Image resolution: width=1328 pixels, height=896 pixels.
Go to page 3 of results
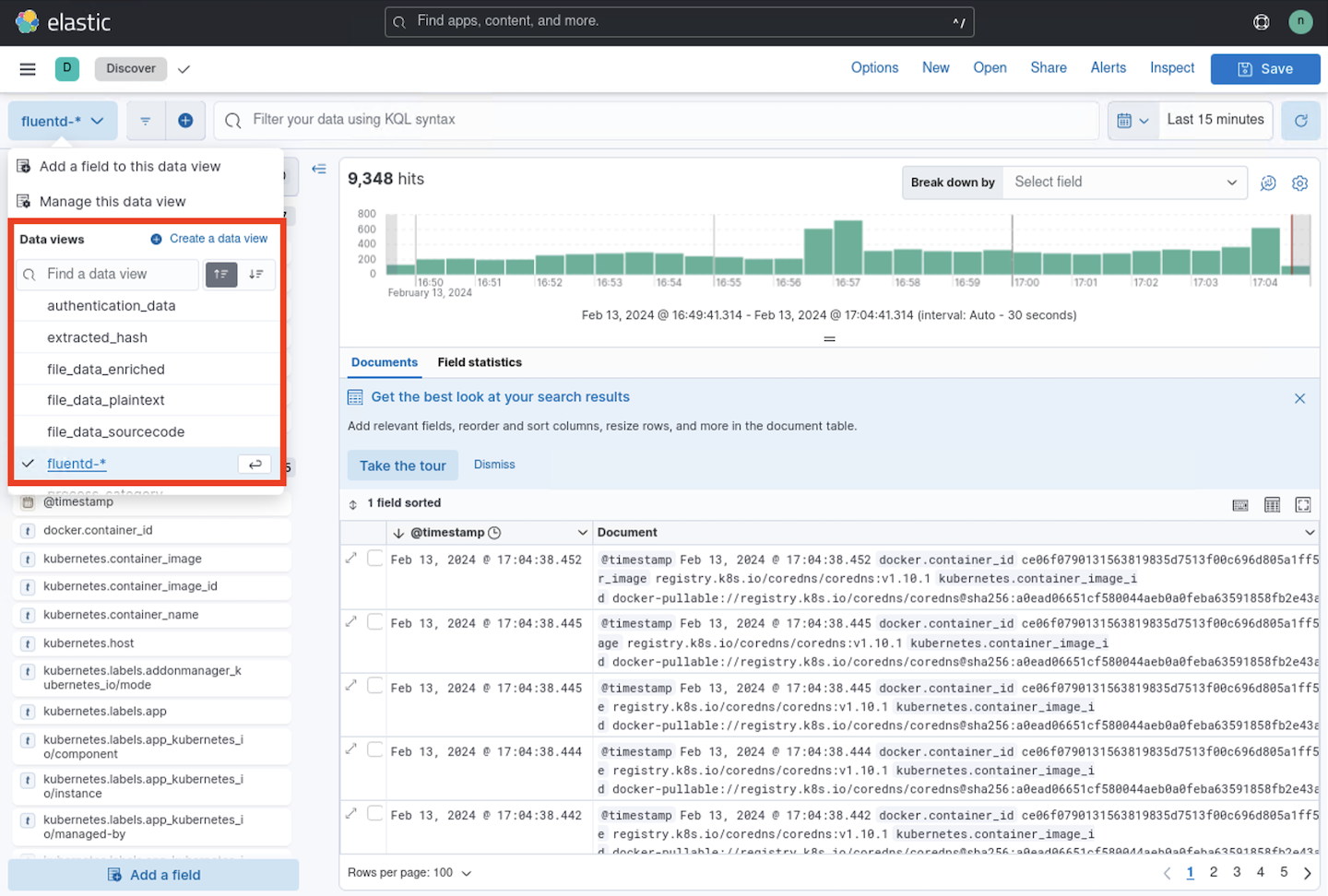[x=1237, y=872]
